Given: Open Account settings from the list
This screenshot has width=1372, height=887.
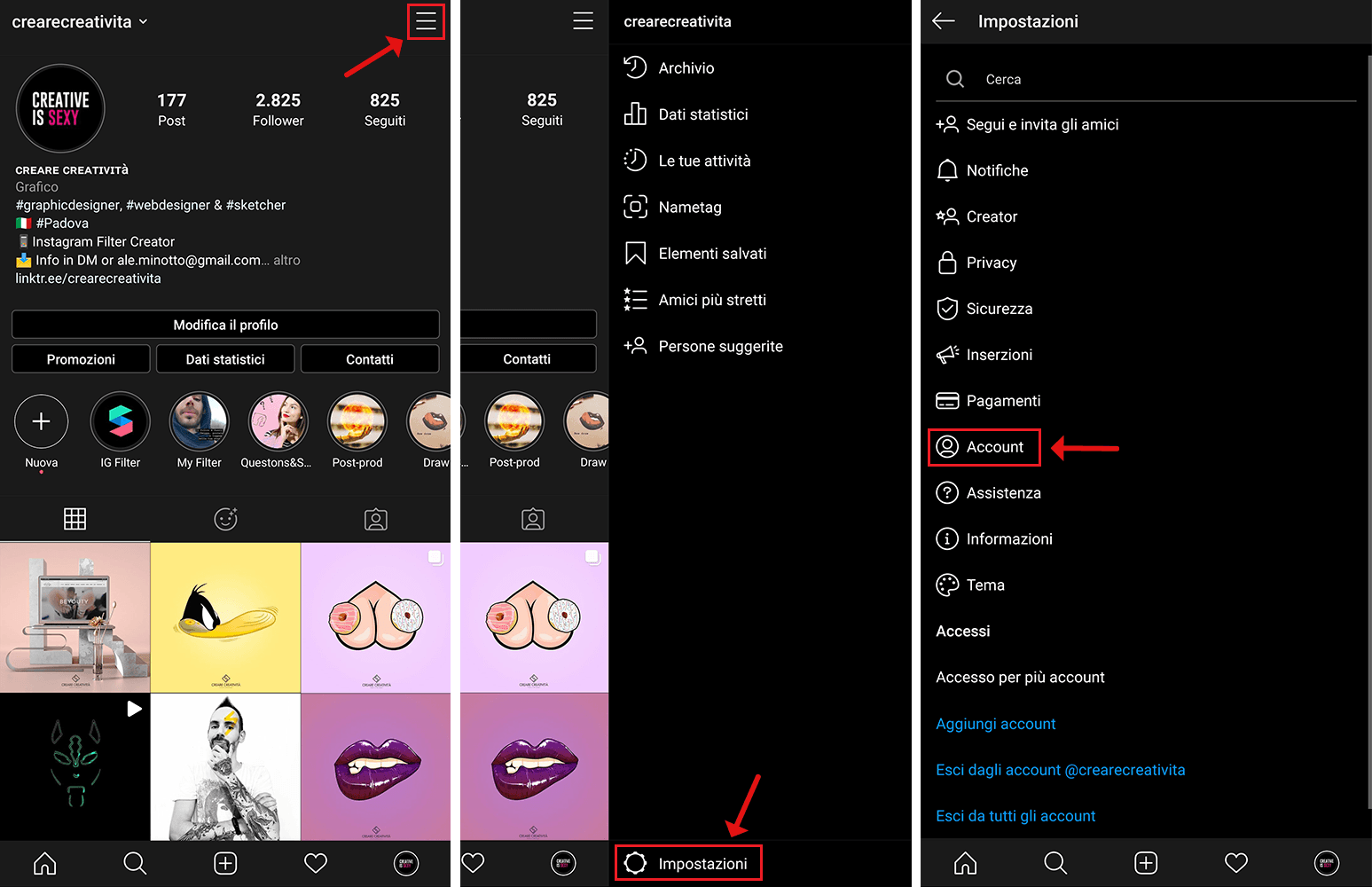Looking at the screenshot, I should [984, 447].
